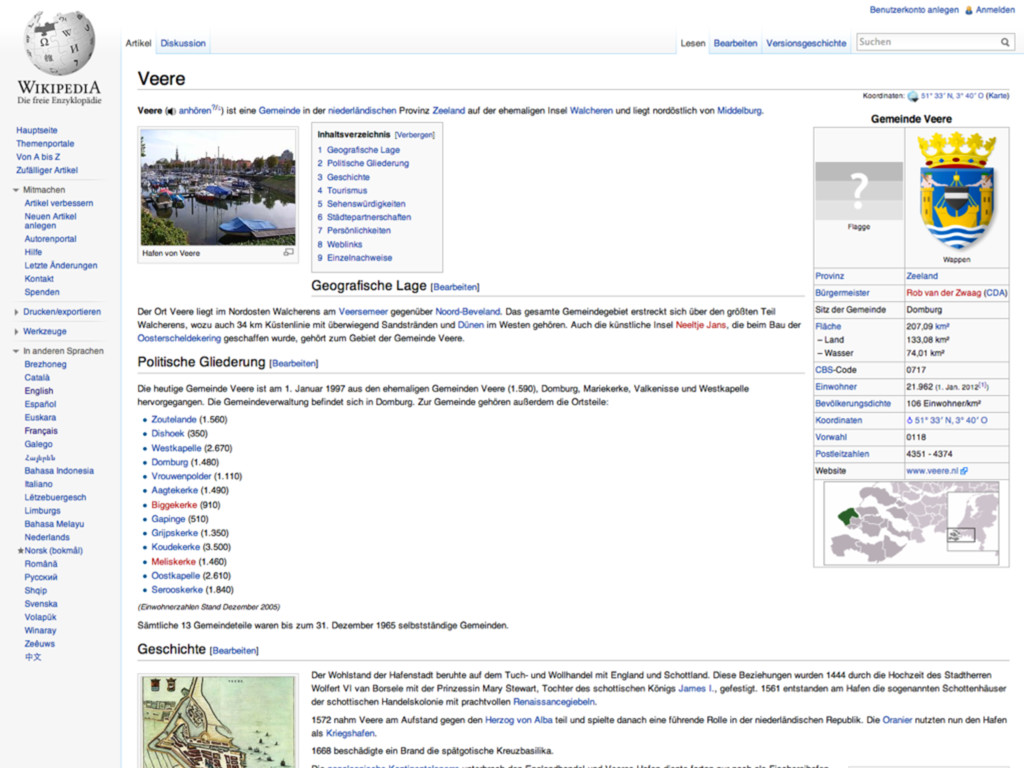The height and width of the screenshot is (768, 1024).
Task: Click the missing flag placeholder image
Action: click(x=859, y=191)
